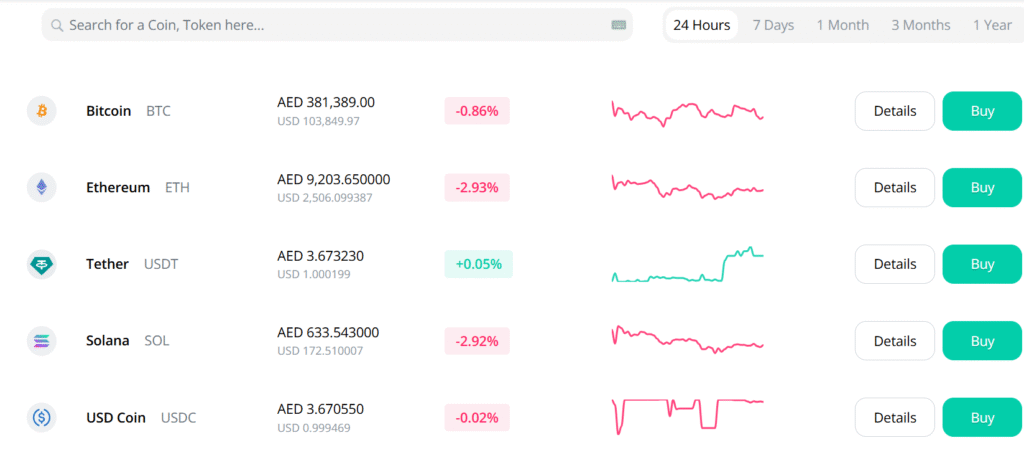Viewport: 1024px width, 458px height.
Task: Click the magnifier icon in search bar
Action: (x=57, y=25)
